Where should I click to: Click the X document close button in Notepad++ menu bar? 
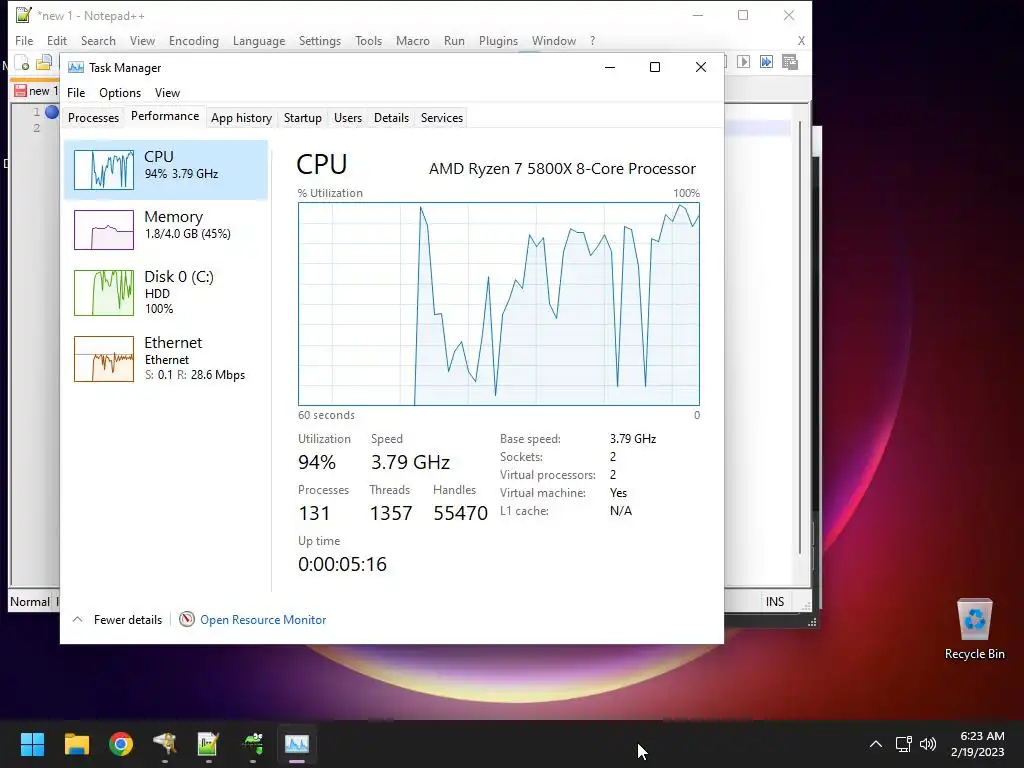pos(801,40)
